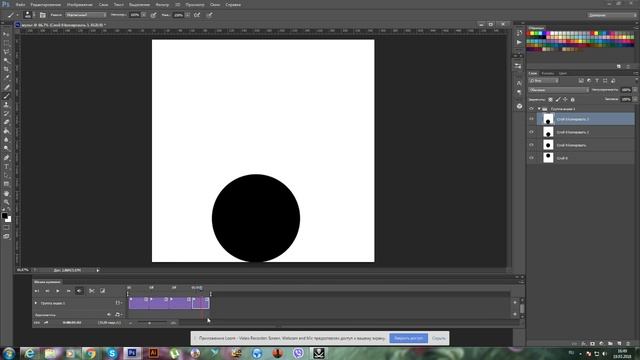Open the opacity slider arrow in options bar
640x360 pixels.
coord(144,15)
